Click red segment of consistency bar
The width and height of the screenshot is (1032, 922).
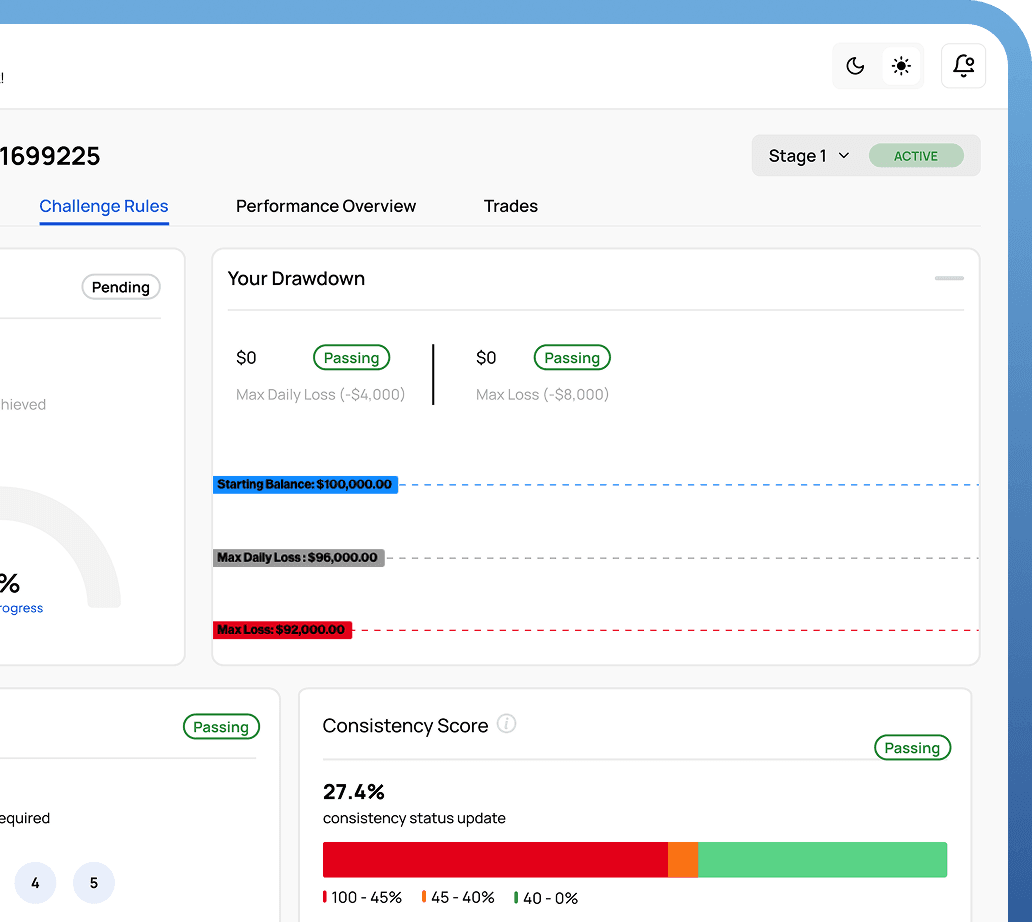point(495,860)
